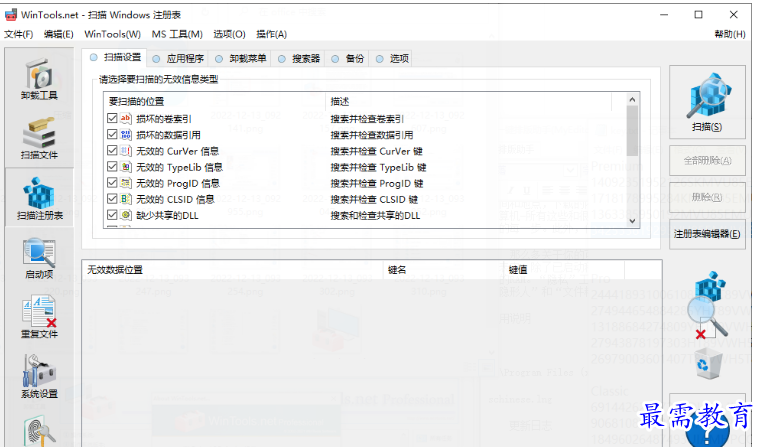The height and width of the screenshot is (447, 761).
Task: Uncheck 无效的 CurVer 信息 checkbox
Action: click(x=112, y=150)
